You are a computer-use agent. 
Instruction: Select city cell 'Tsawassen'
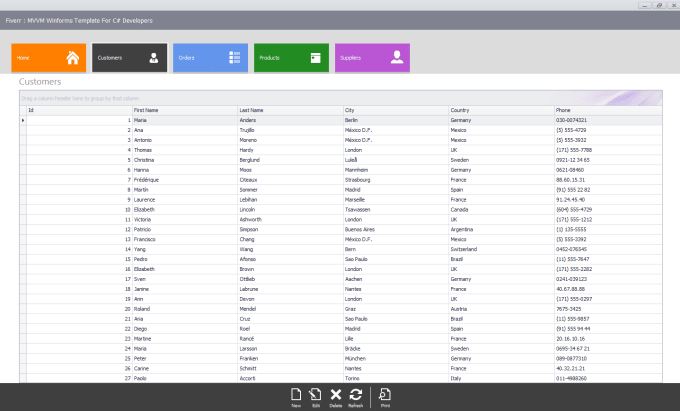(x=396, y=209)
